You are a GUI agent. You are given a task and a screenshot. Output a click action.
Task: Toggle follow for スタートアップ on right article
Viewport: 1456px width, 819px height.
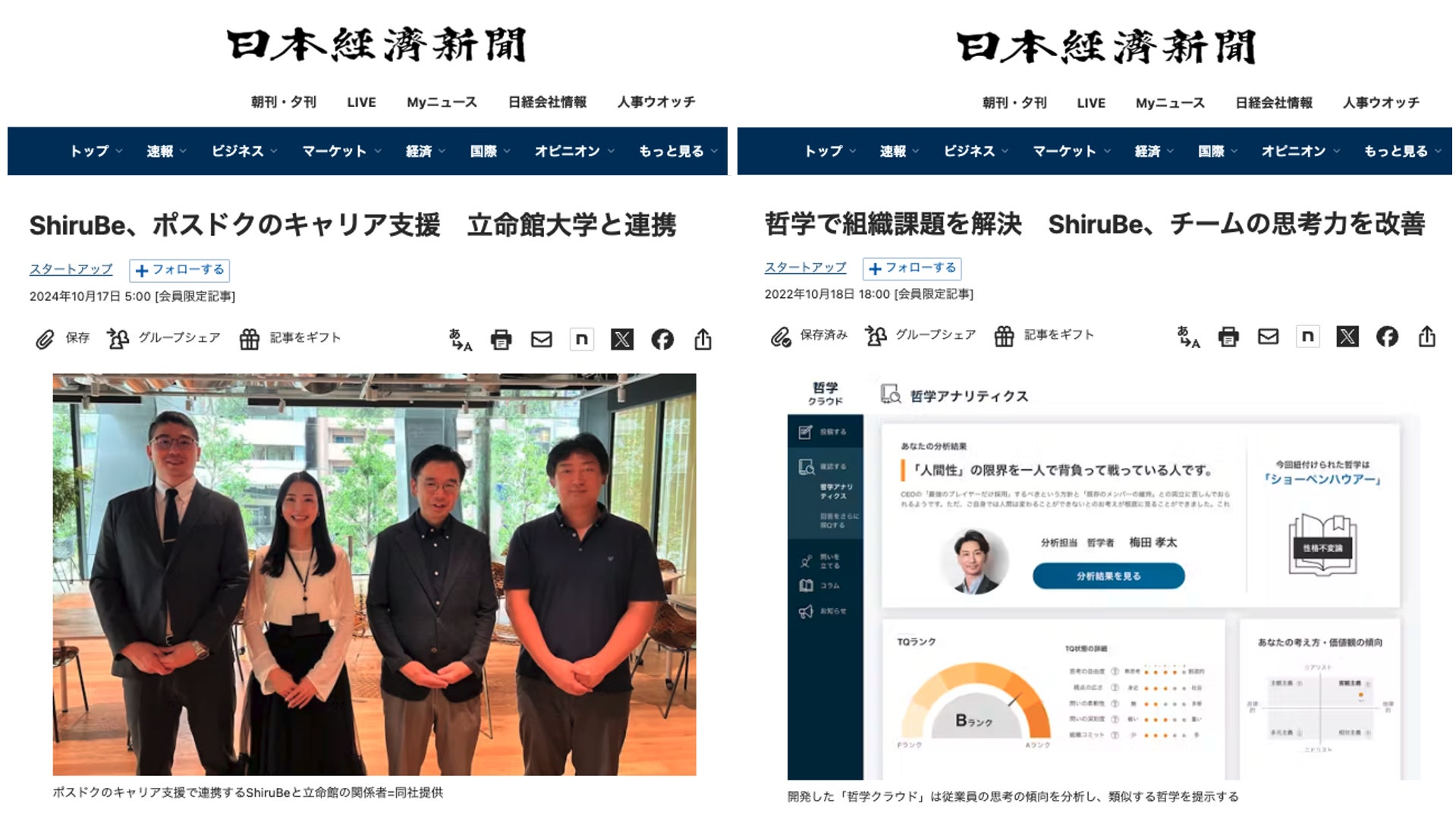[912, 268]
